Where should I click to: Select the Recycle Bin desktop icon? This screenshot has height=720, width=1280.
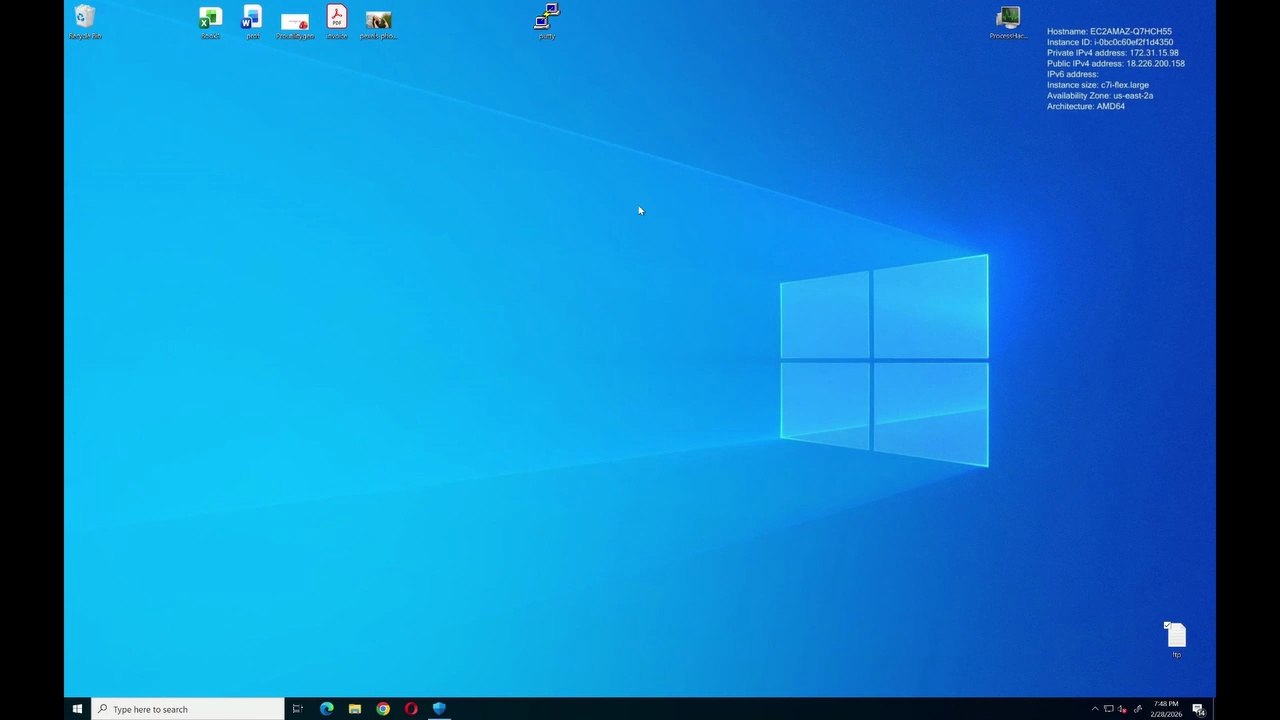[x=85, y=22]
